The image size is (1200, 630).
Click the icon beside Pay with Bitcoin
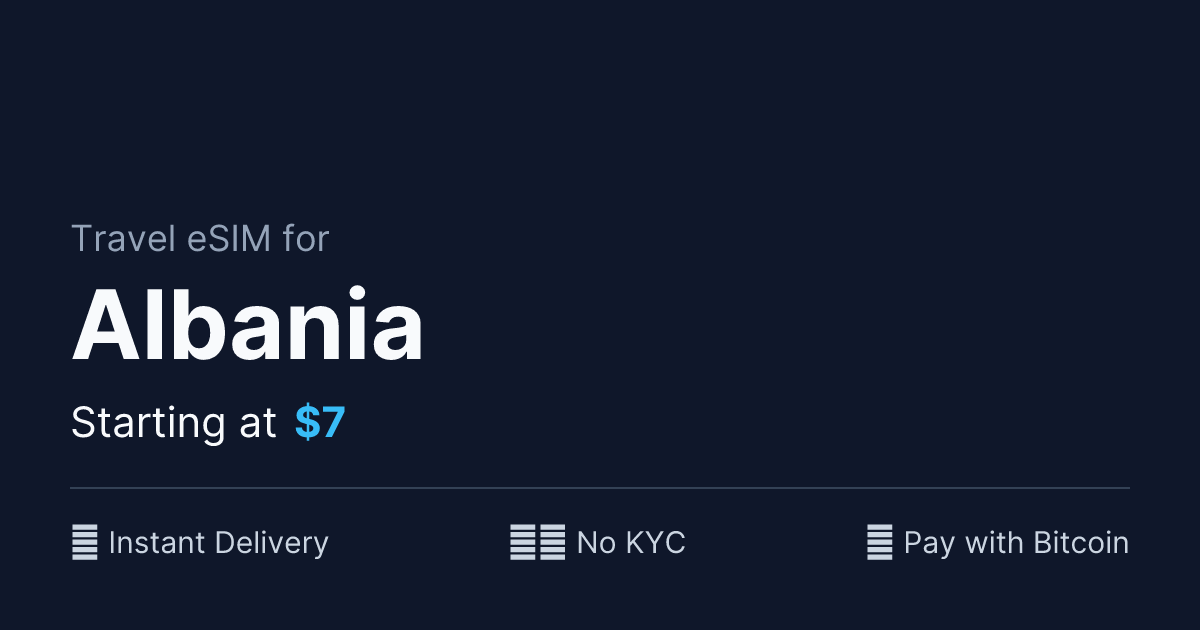point(879,543)
